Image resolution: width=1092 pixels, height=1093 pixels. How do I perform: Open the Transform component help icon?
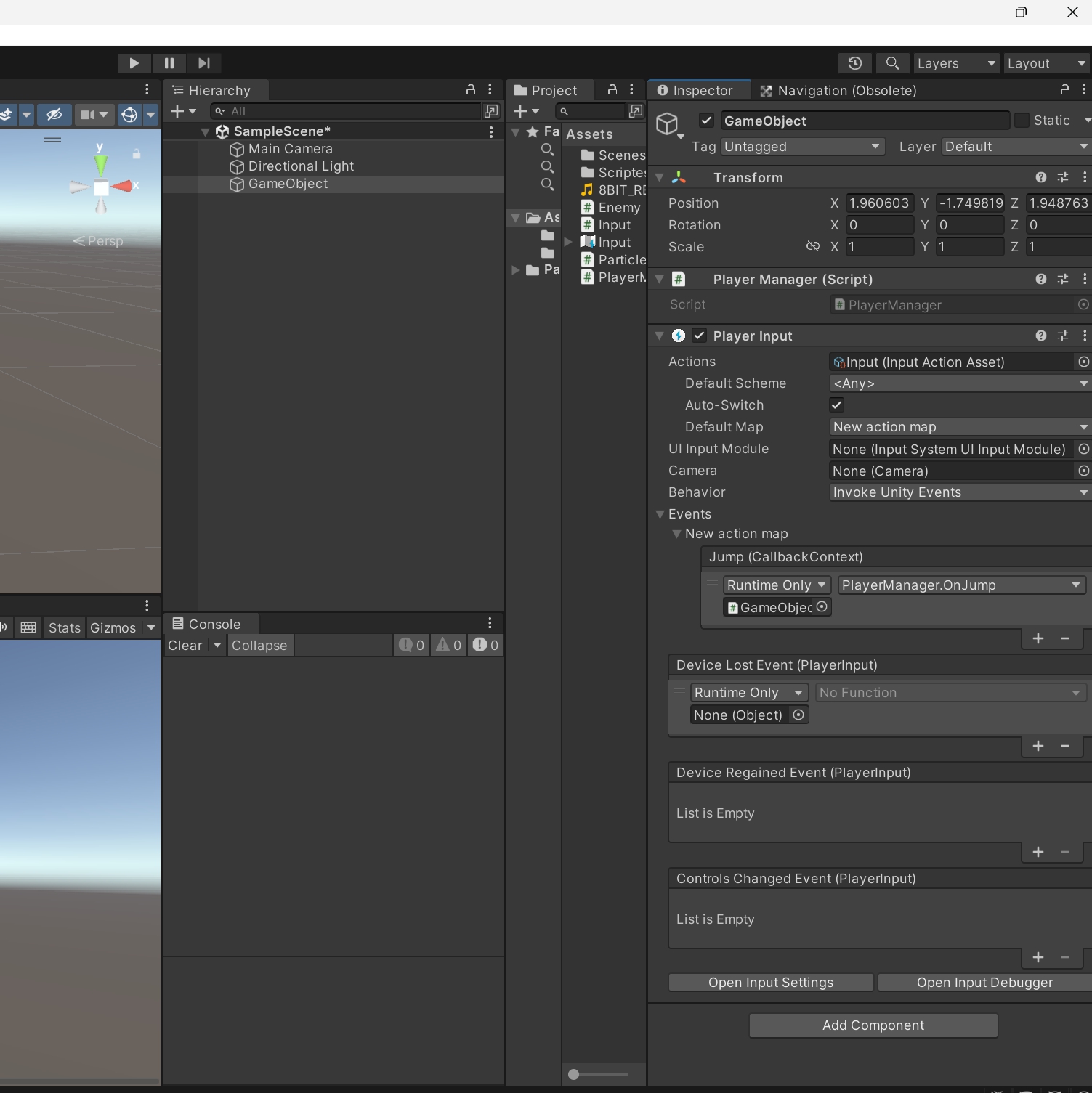[x=1041, y=177]
